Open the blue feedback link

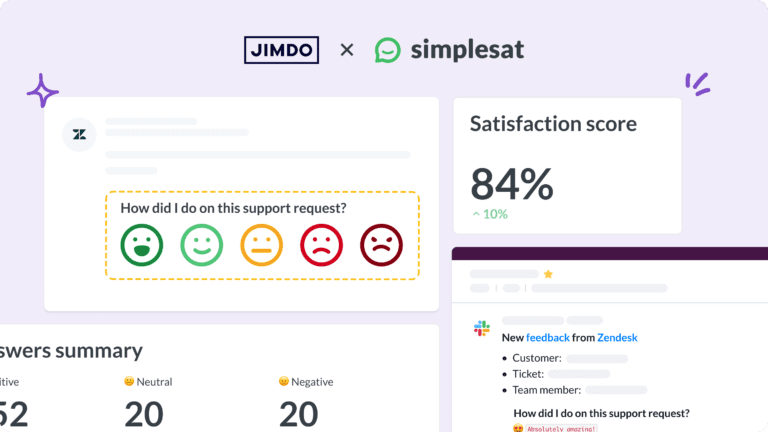pyautogui.click(x=548, y=338)
